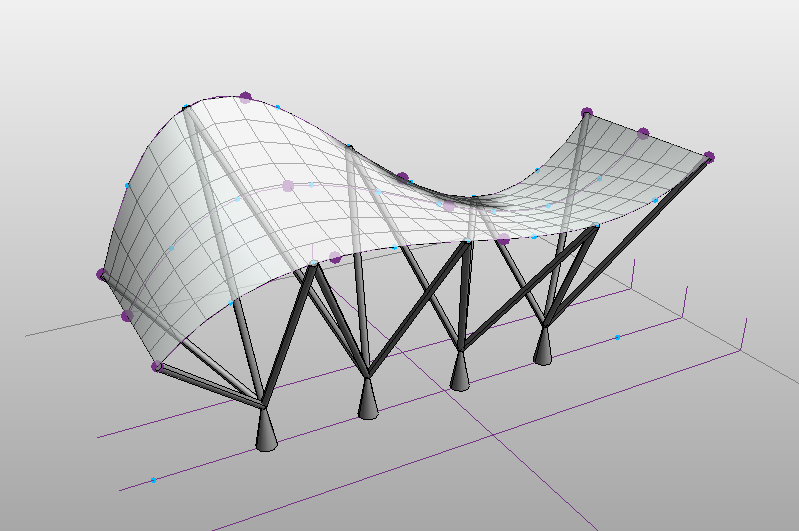Select the purple point atop the arch crest

click(246, 97)
